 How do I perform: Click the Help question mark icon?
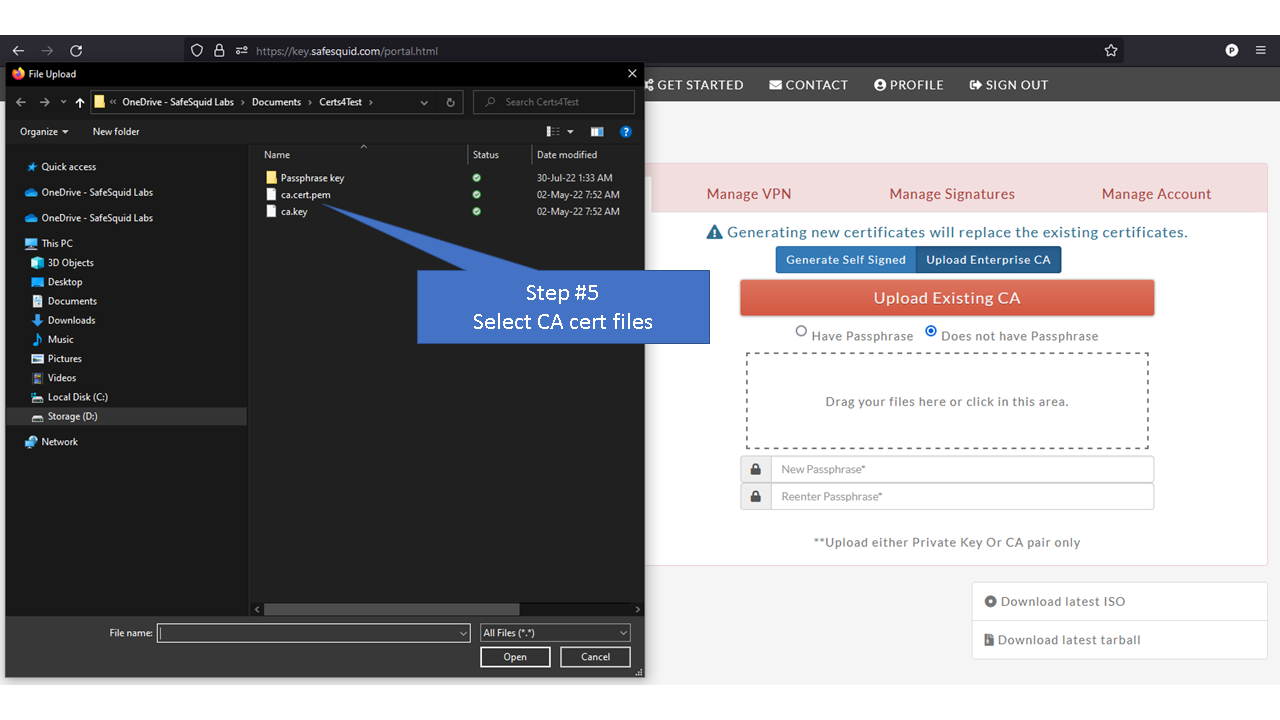click(x=626, y=131)
